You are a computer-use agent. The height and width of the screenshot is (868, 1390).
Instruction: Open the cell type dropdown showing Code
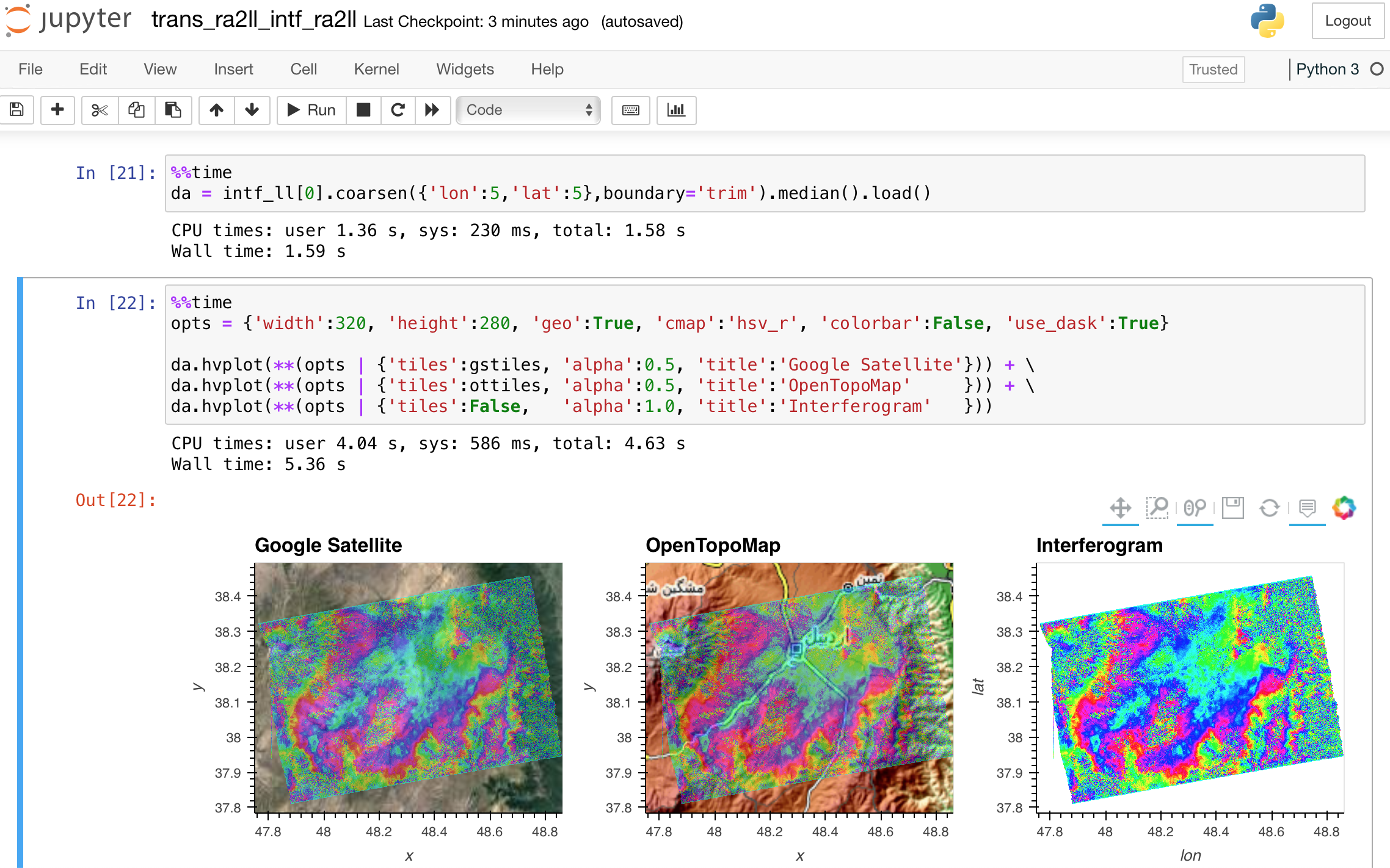[528, 110]
